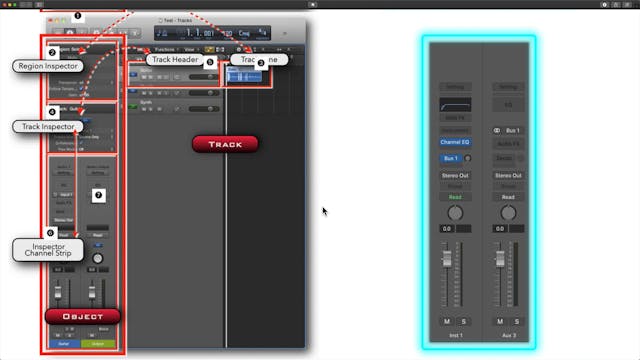This screenshot has width=640, height=360.
Task: Click green Output strip name in Inspector
Action: [98, 344]
